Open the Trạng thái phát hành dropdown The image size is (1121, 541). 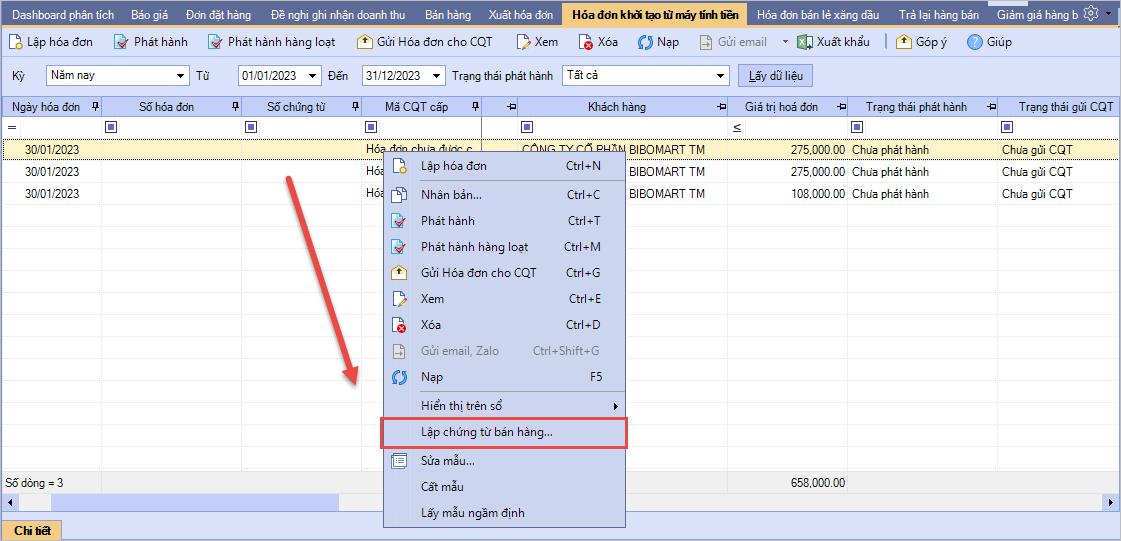pyautogui.click(x=721, y=76)
